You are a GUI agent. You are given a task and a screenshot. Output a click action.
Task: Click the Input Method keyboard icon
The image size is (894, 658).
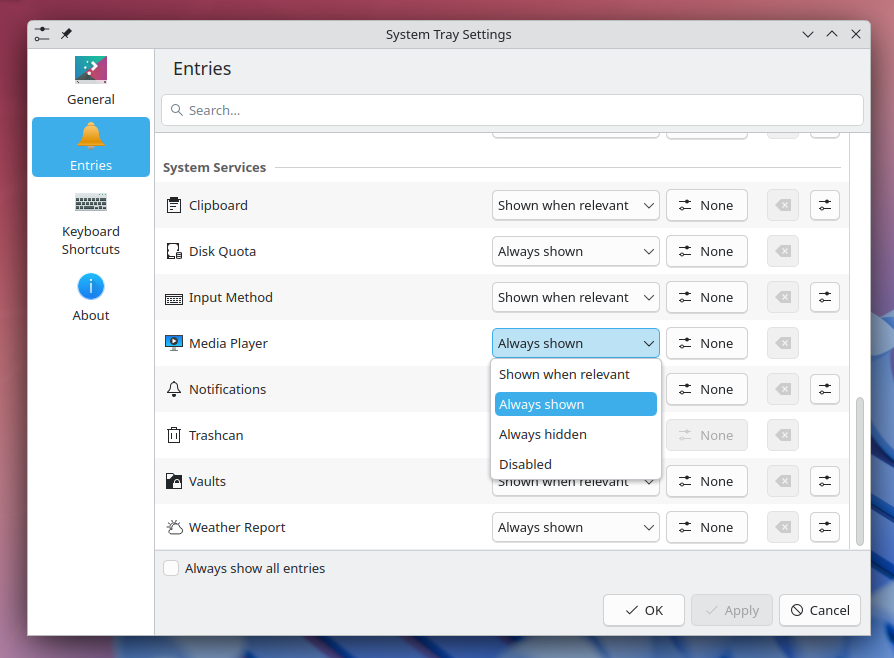(174, 298)
